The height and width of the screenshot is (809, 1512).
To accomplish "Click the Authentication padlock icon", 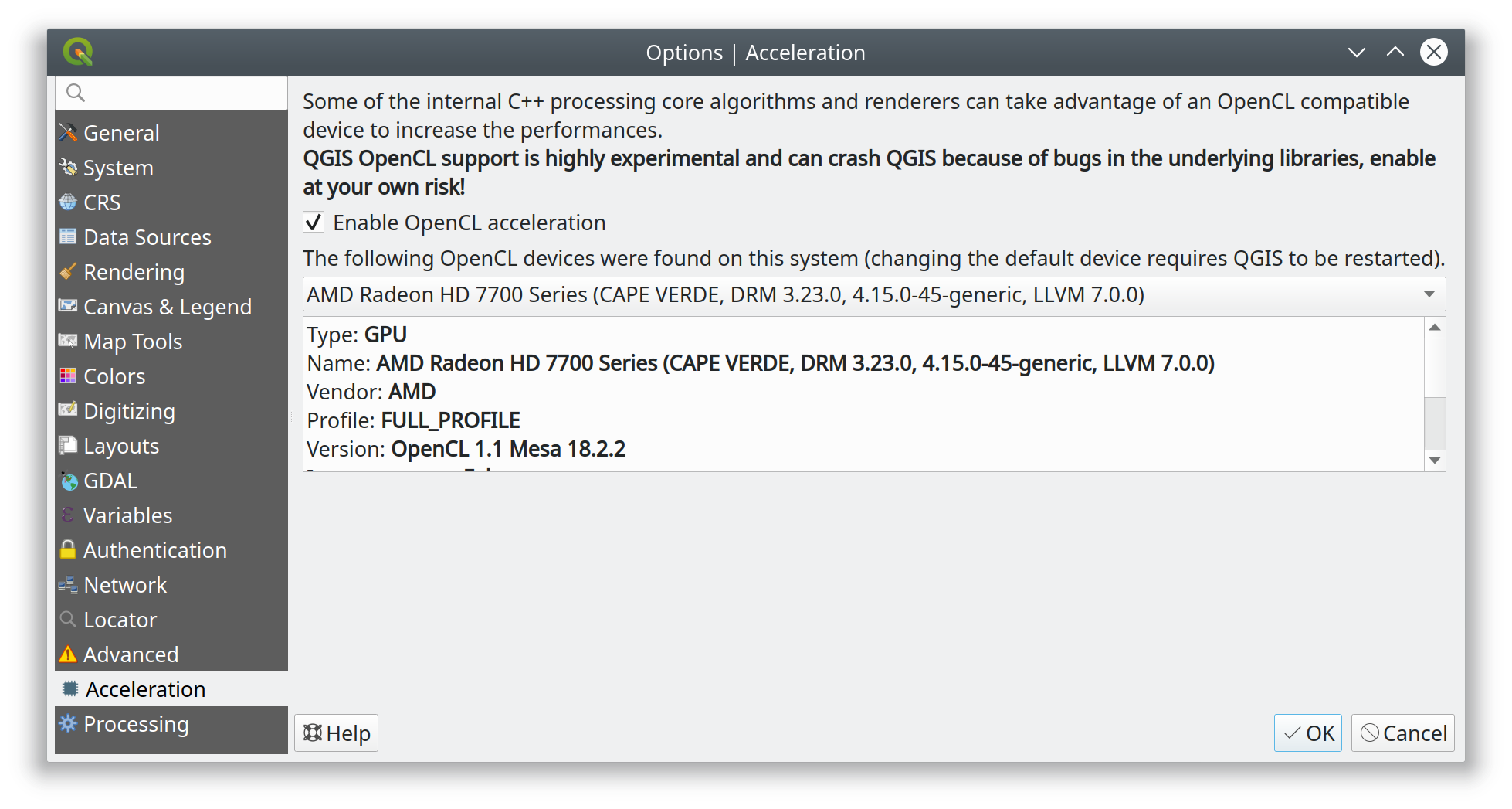I will coord(68,549).
